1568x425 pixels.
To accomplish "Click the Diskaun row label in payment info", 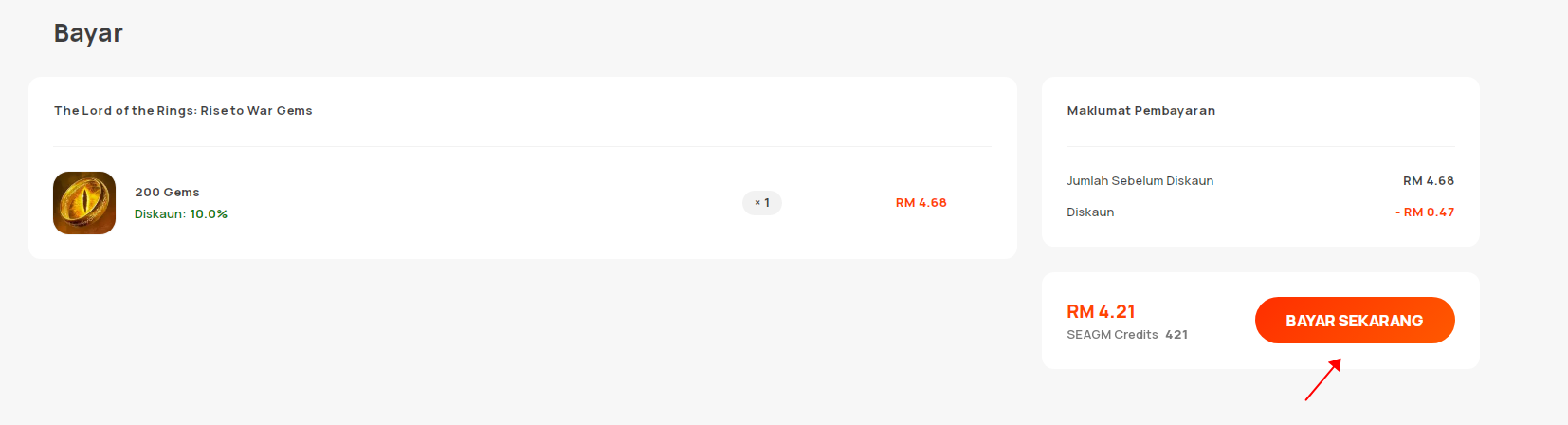I will (x=1090, y=212).
